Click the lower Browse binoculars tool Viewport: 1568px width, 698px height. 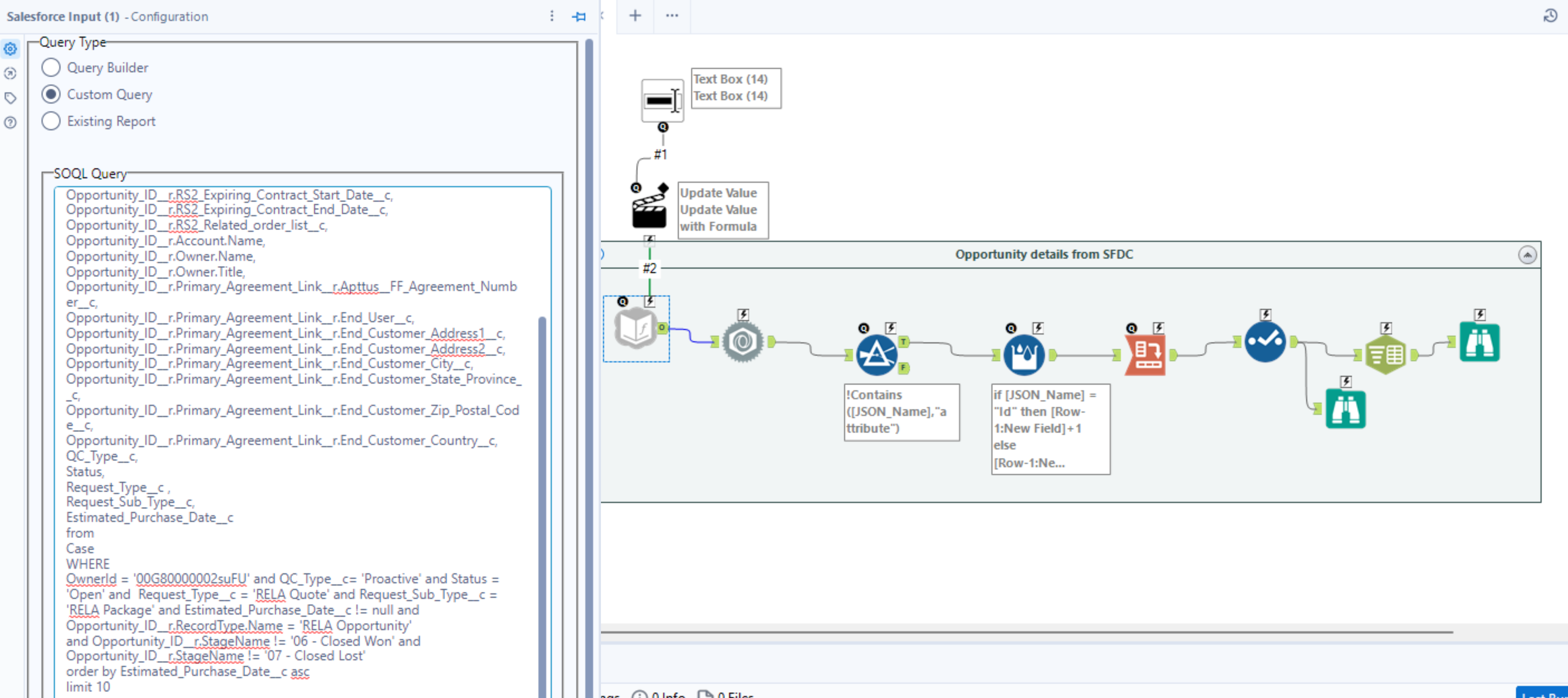pyautogui.click(x=1345, y=409)
